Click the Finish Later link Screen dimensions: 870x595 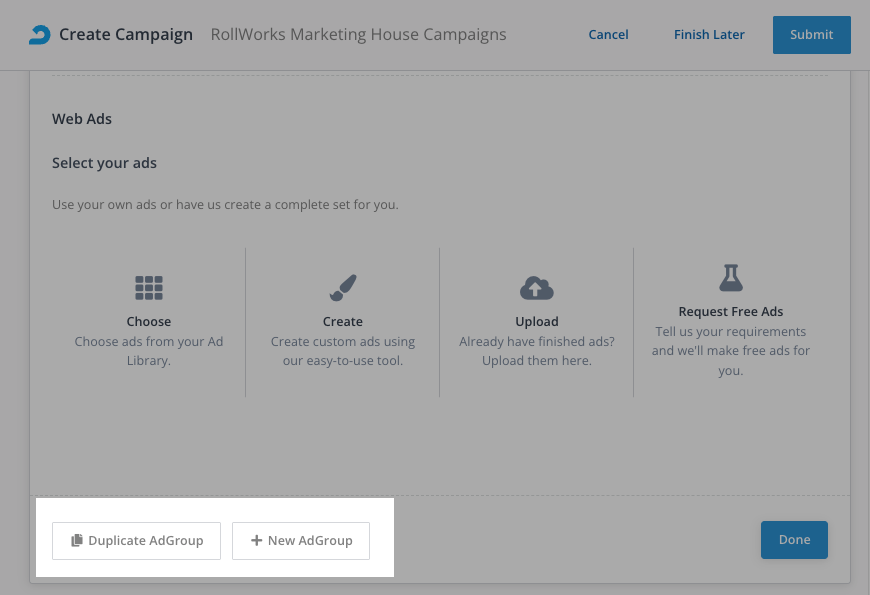pos(709,35)
